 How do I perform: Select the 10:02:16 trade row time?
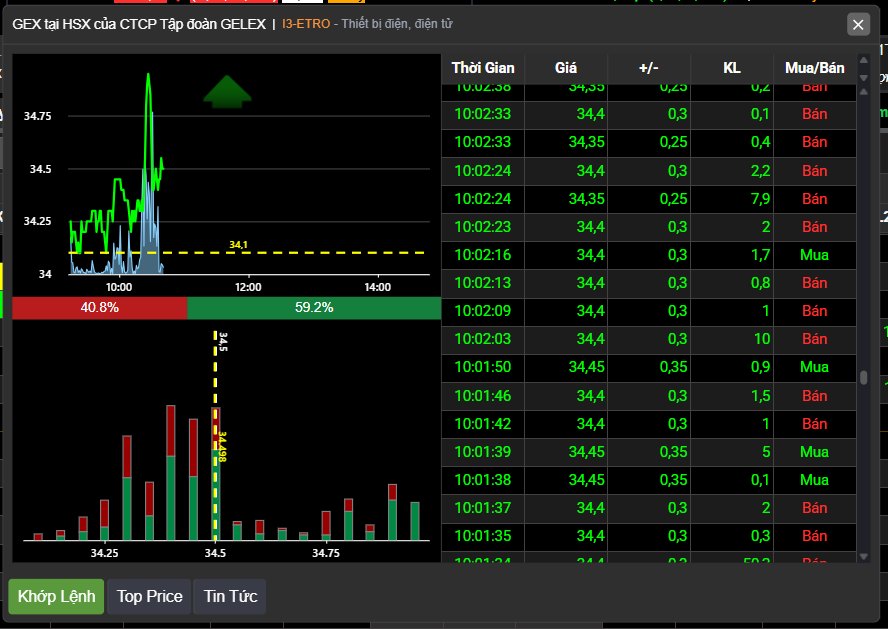pos(483,255)
